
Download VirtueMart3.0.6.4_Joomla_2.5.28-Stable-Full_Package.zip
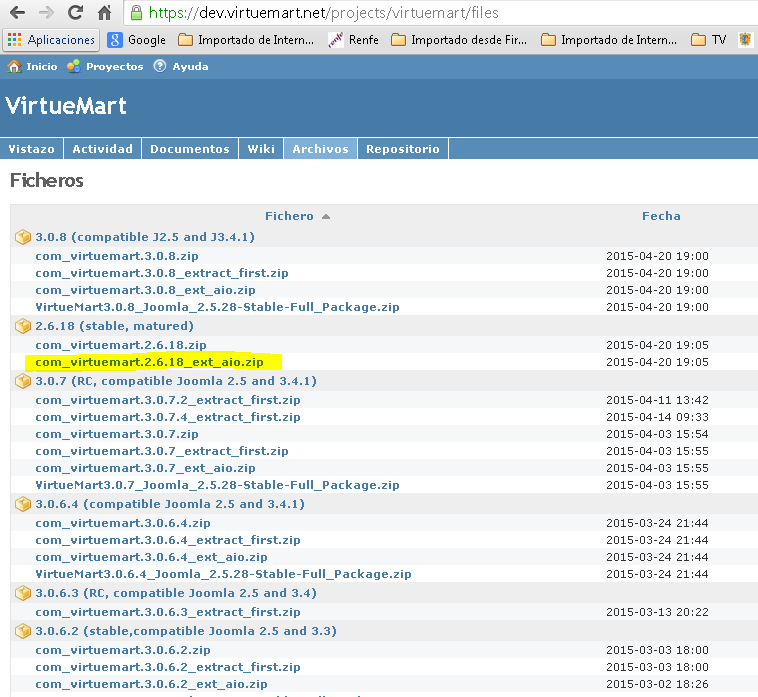coord(223,574)
